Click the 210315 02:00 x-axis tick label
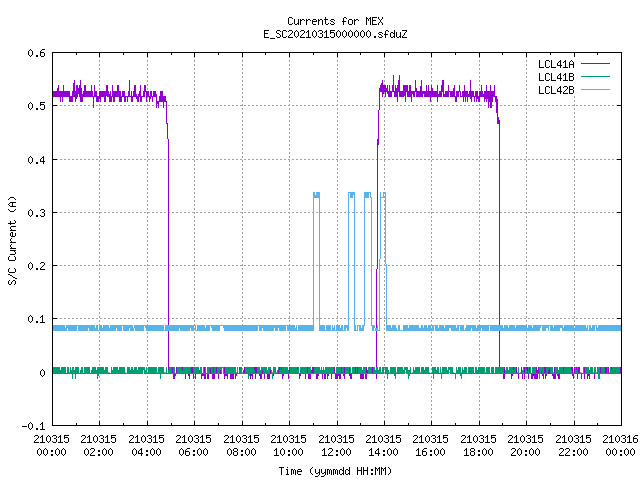This screenshot has height=480, width=640. click(x=98, y=445)
